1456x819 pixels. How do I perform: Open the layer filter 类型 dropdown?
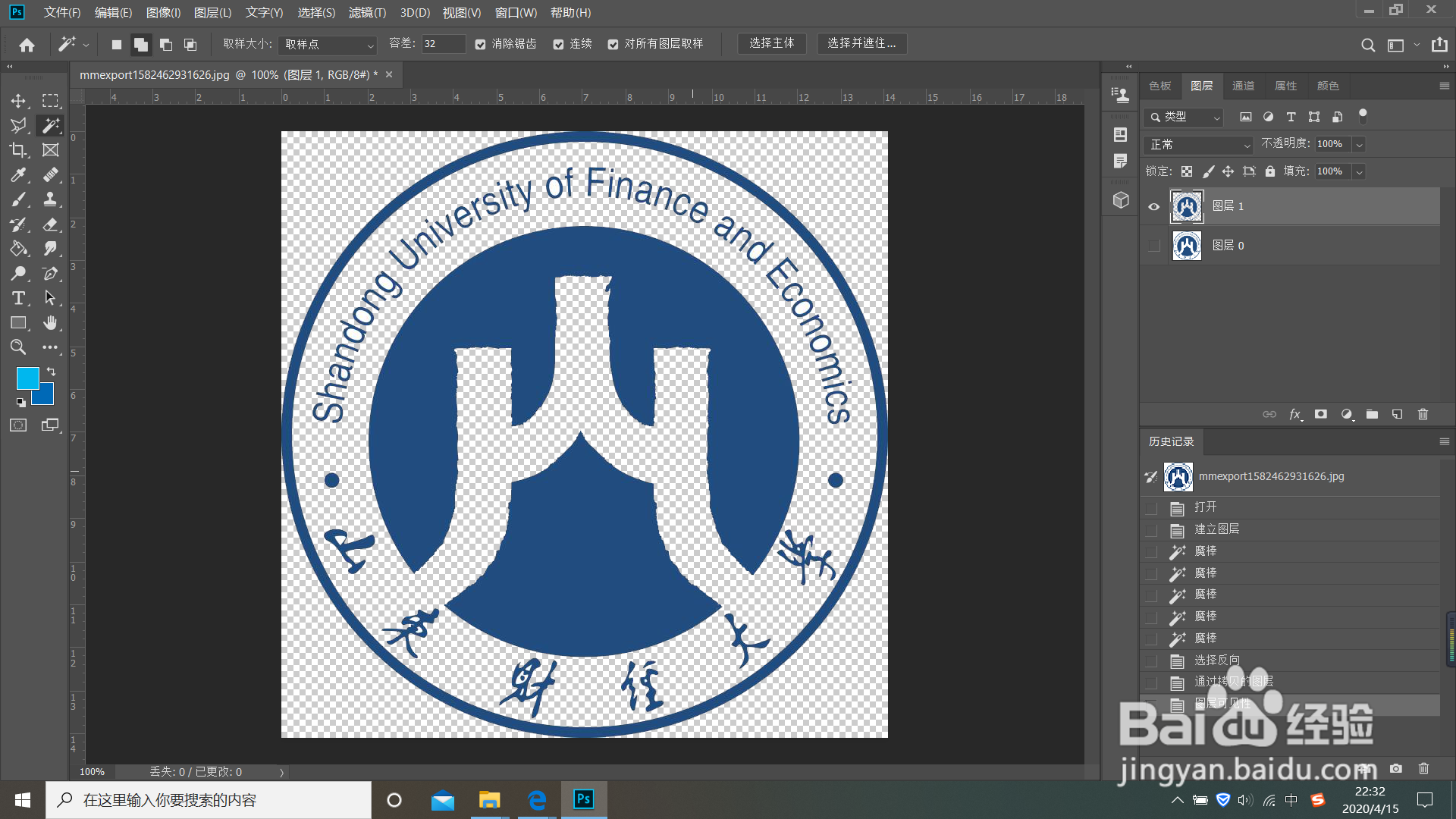pyautogui.click(x=1183, y=117)
